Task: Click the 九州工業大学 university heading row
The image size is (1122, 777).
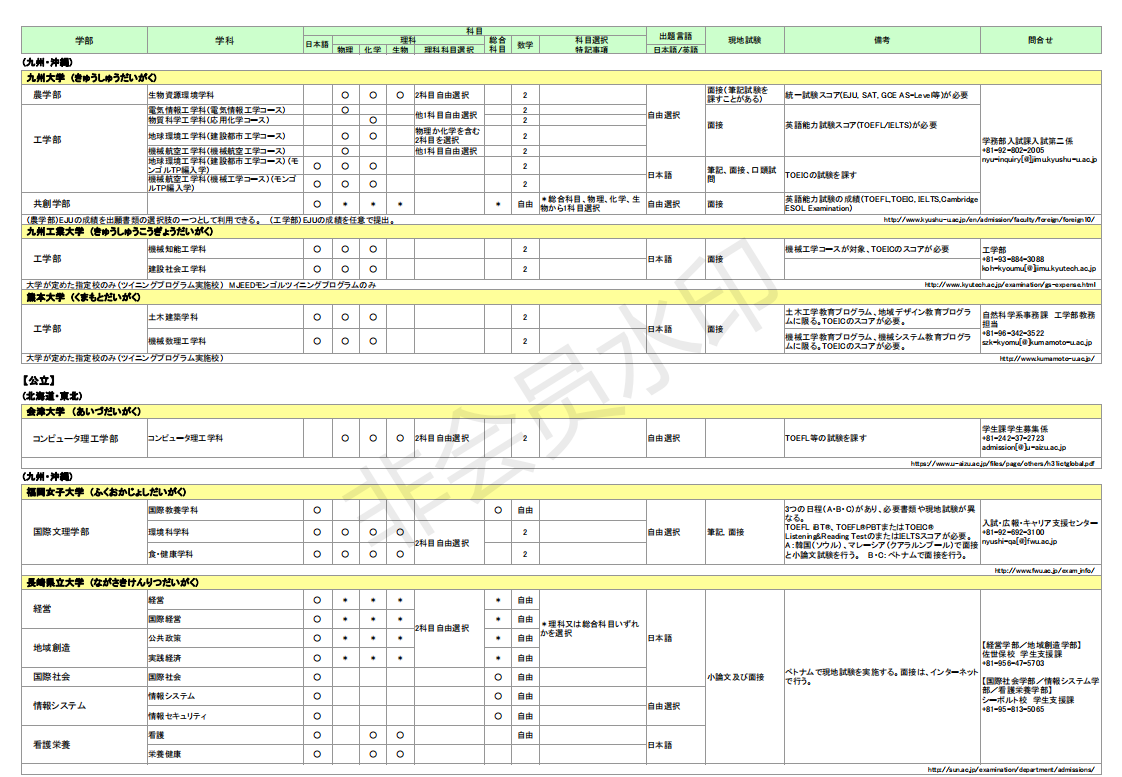Action: pyautogui.click(x=561, y=232)
